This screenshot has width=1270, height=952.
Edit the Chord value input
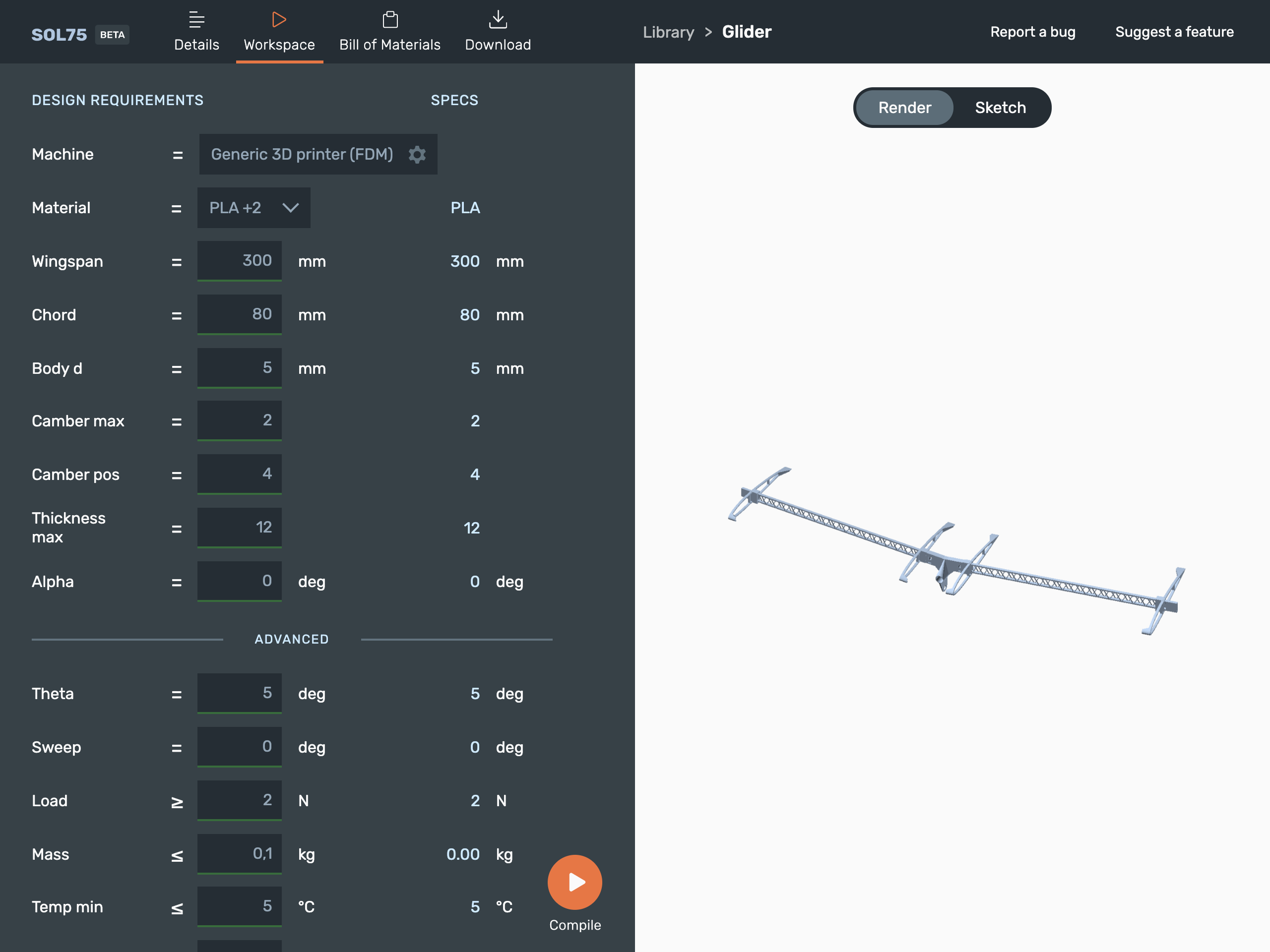240,315
